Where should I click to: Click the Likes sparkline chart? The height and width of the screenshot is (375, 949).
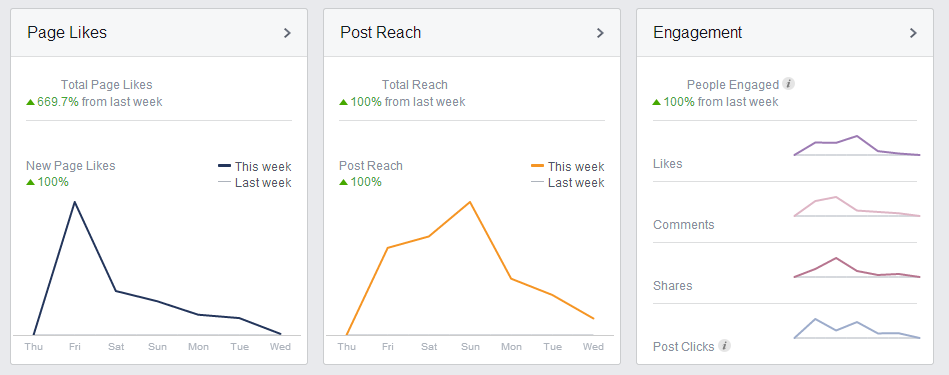coord(857,146)
